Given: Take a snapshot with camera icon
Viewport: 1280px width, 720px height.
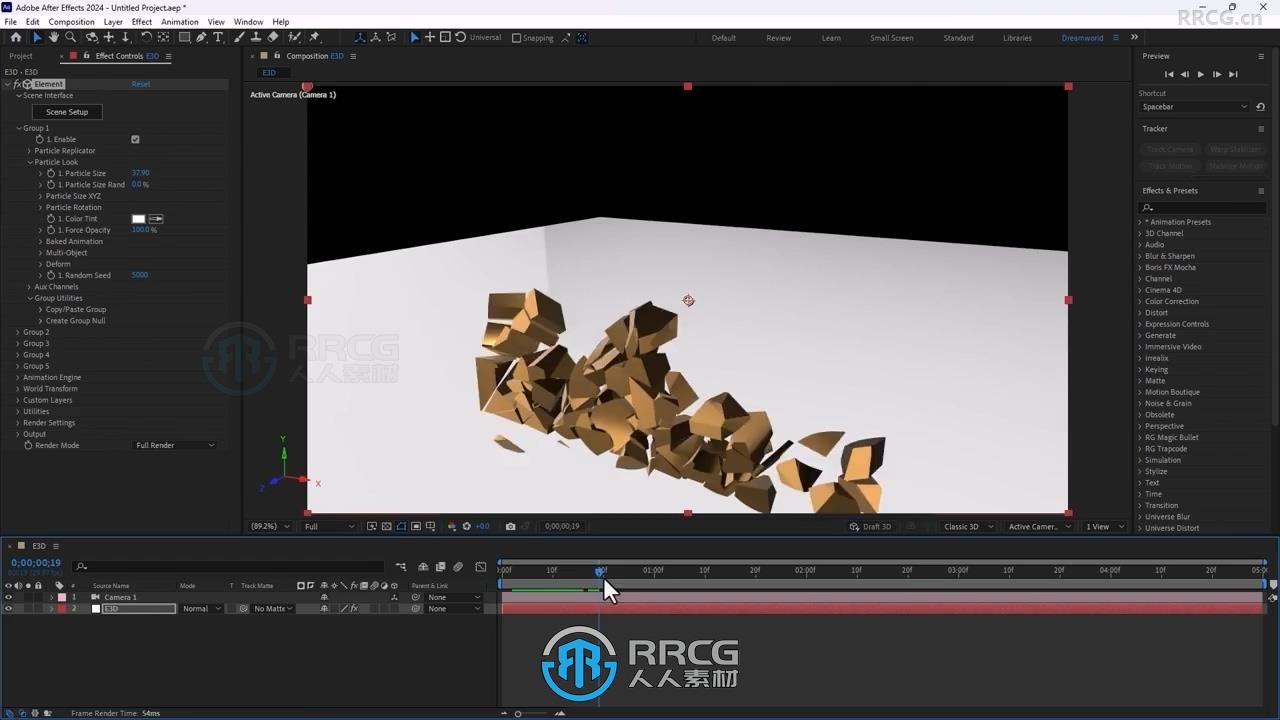Looking at the screenshot, I should tap(511, 526).
